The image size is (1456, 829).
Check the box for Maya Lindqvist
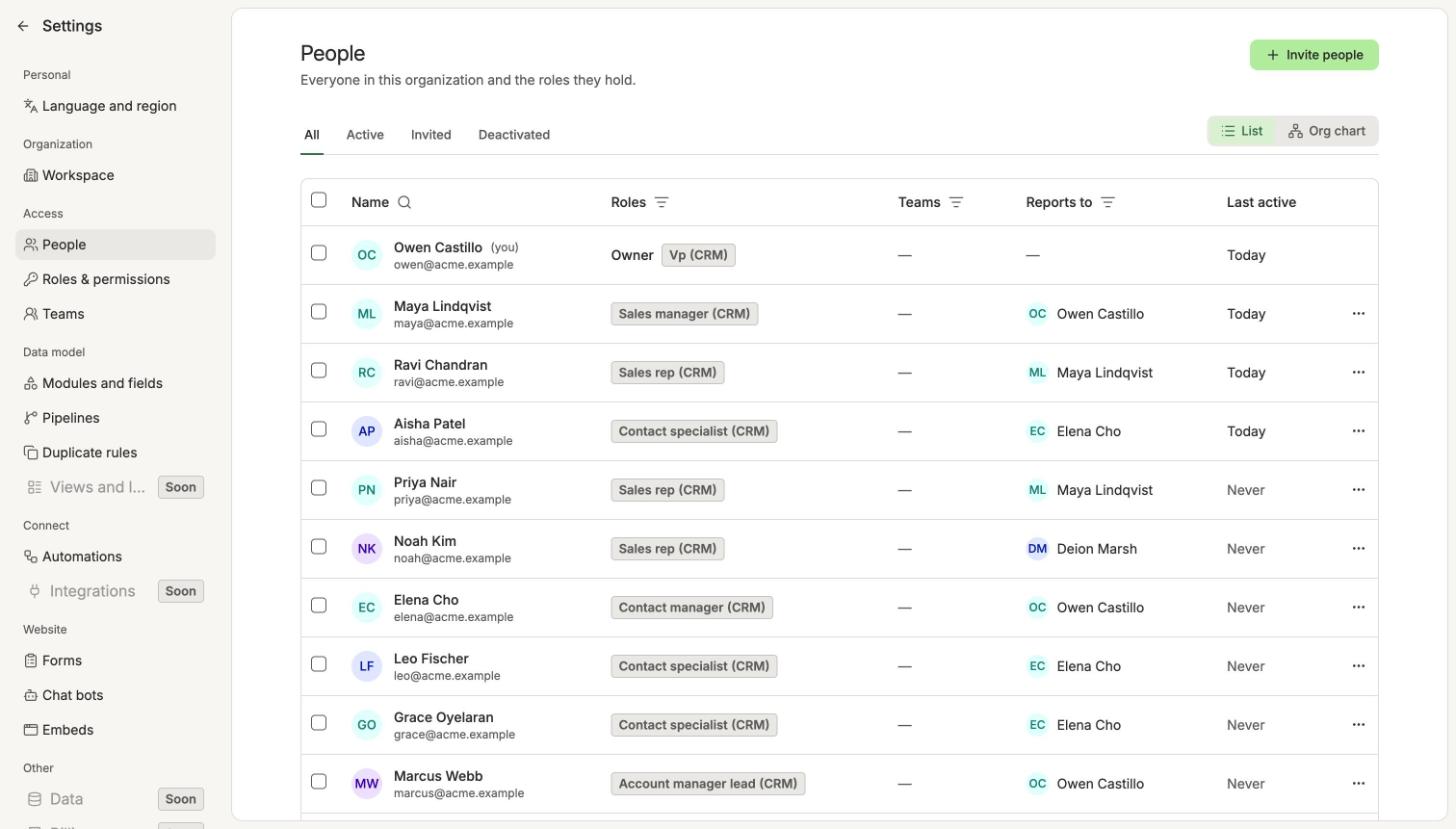[319, 312]
